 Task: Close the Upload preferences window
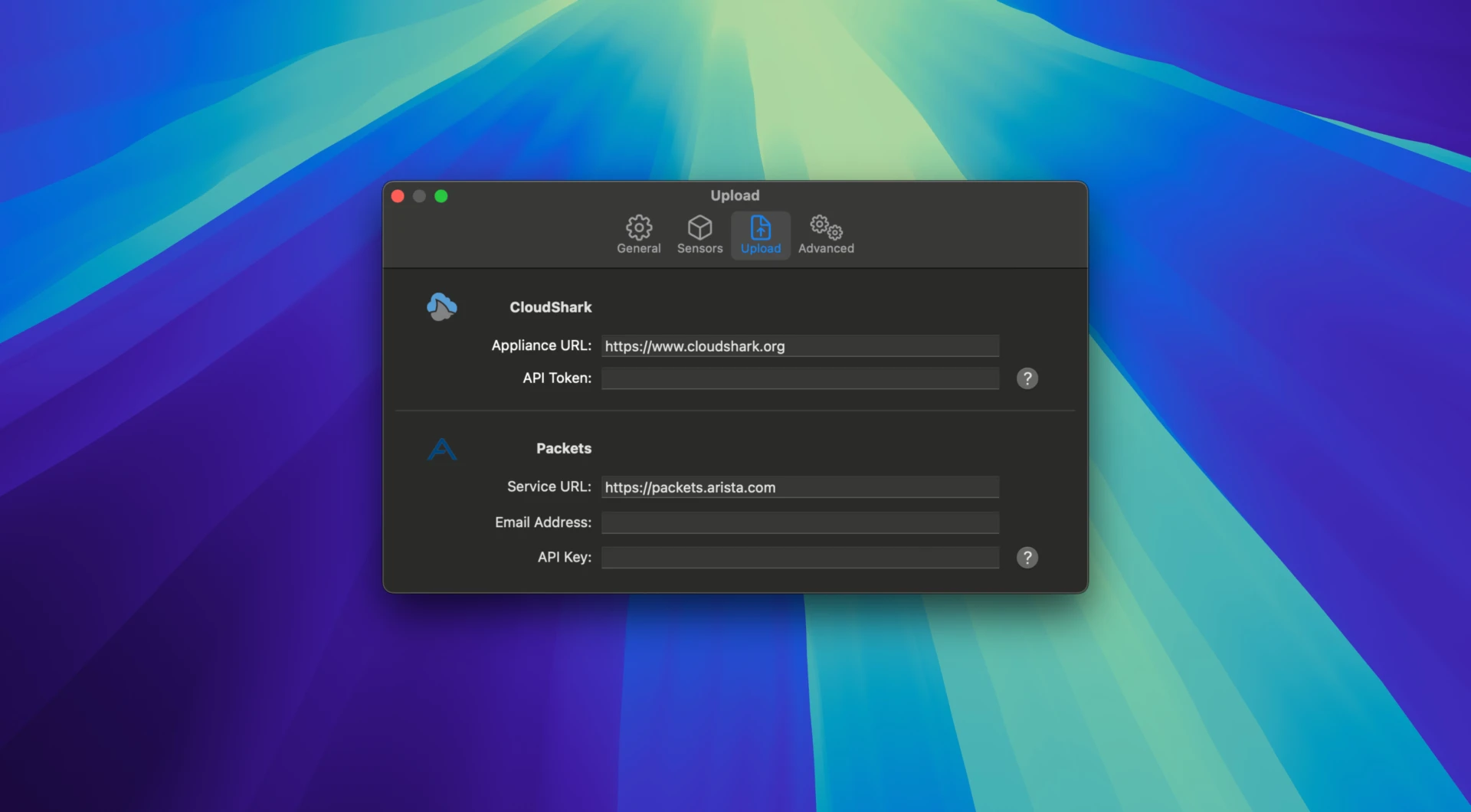398,196
